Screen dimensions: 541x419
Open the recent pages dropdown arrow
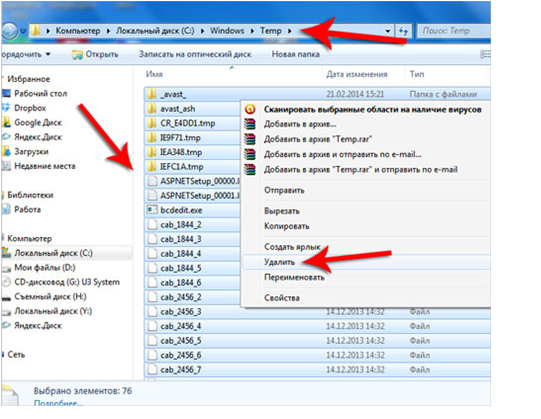(23, 31)
